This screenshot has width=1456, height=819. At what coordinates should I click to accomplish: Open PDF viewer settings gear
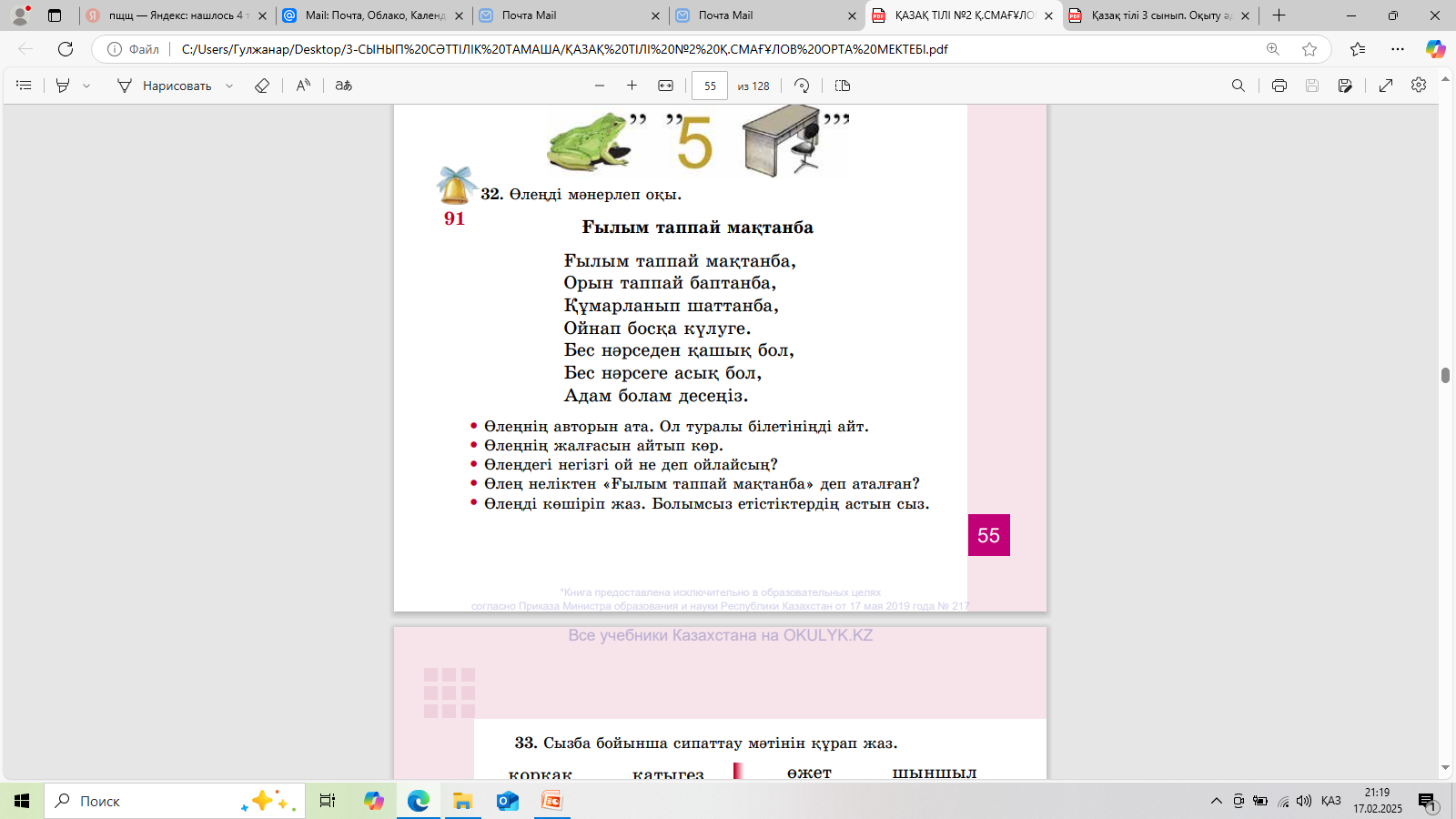tap(1419, 86)
